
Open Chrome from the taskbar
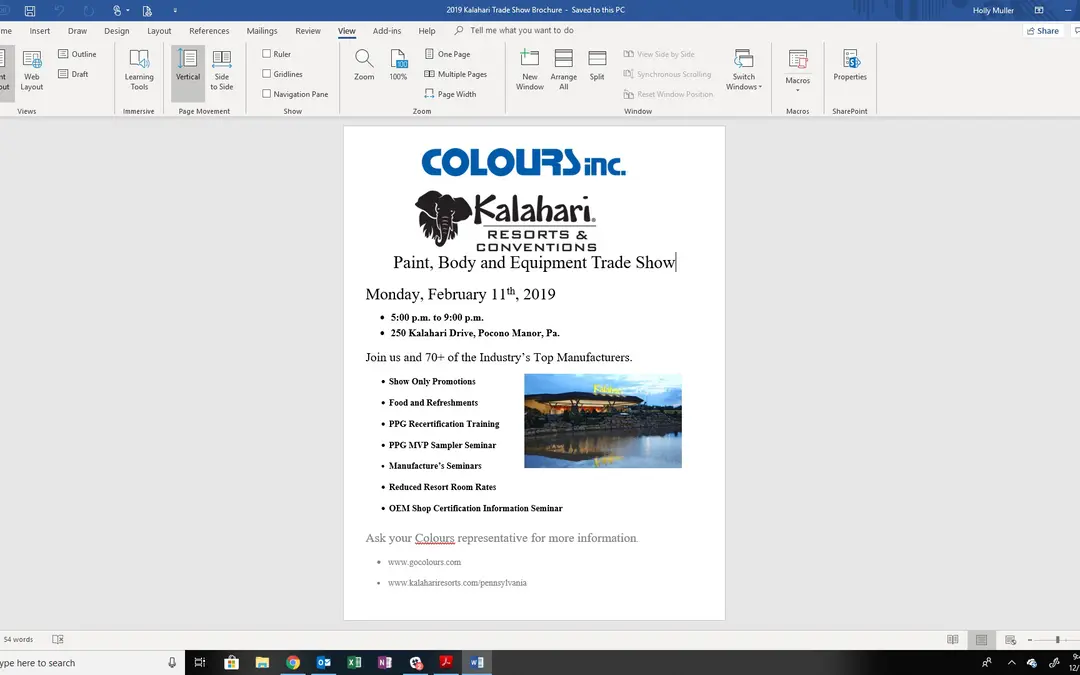(x=293, y=663)
